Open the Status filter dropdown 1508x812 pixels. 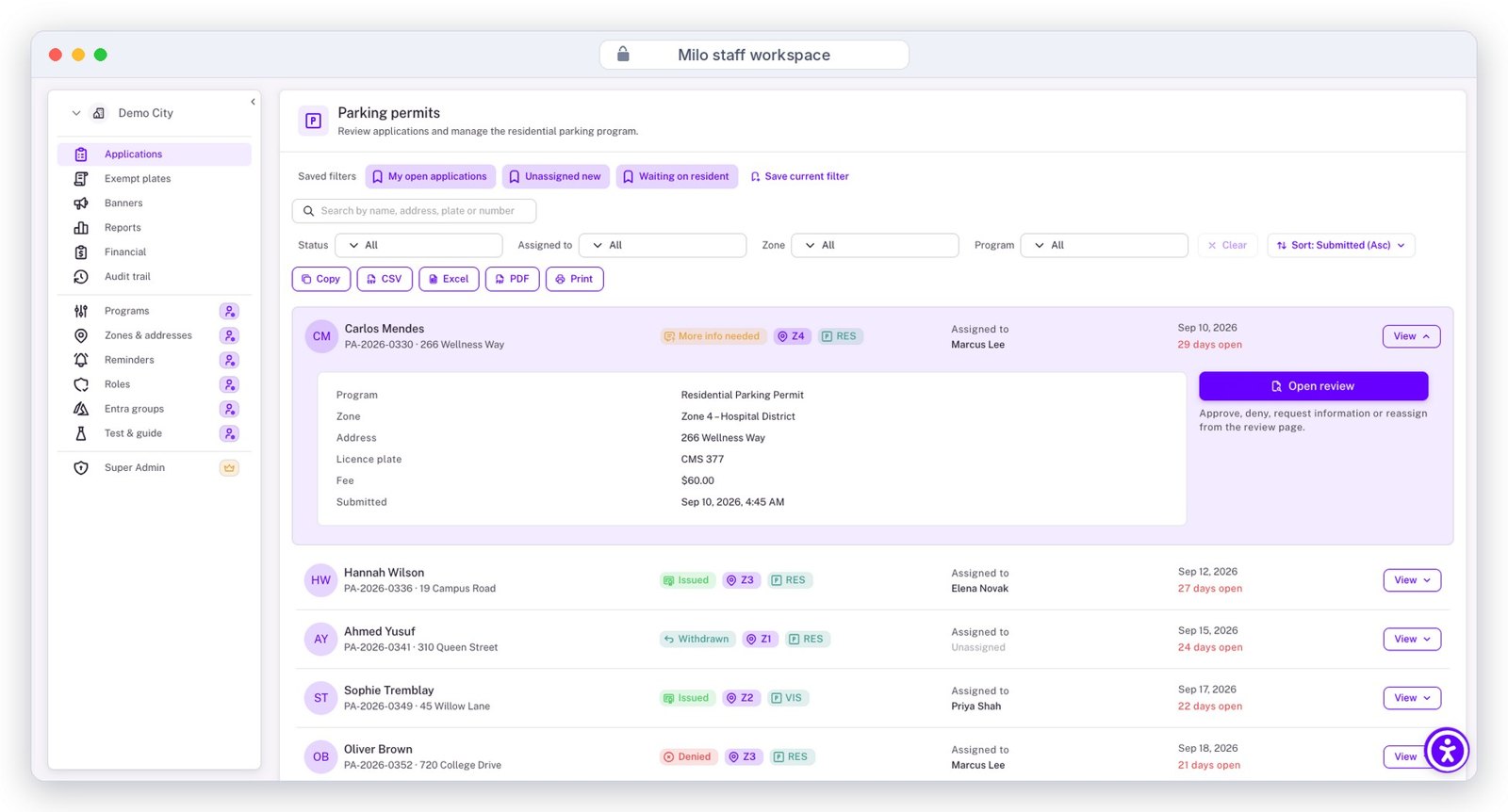[x=418, y=245]
